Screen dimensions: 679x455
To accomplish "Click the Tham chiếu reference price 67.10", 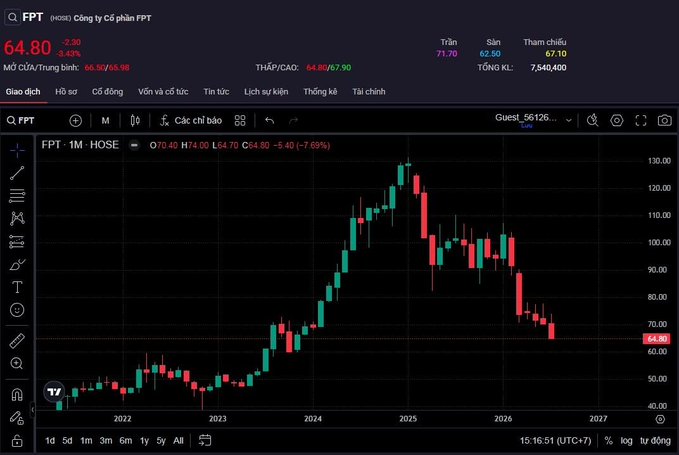I will click(556, 54).
